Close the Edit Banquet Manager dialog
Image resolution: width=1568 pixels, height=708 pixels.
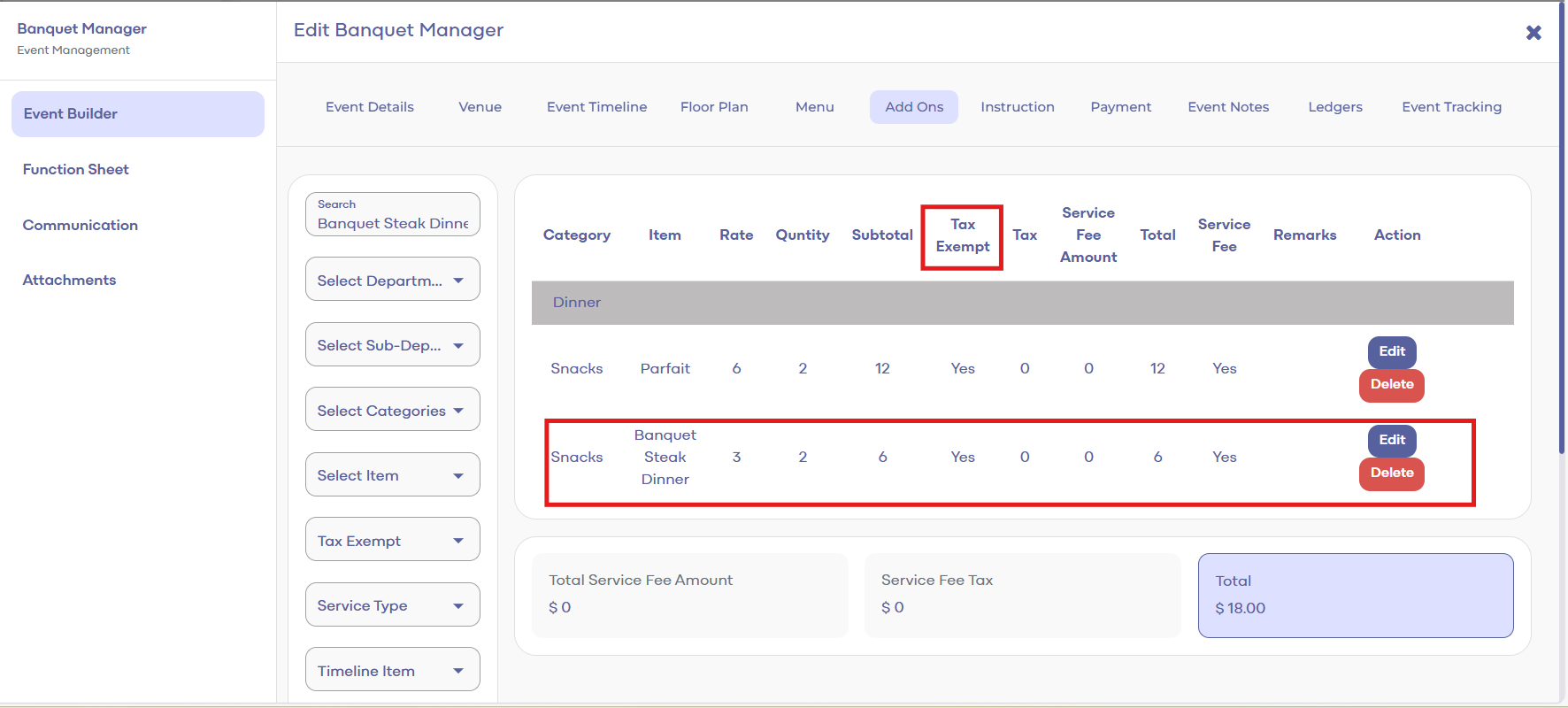(x=1533, y=33)
